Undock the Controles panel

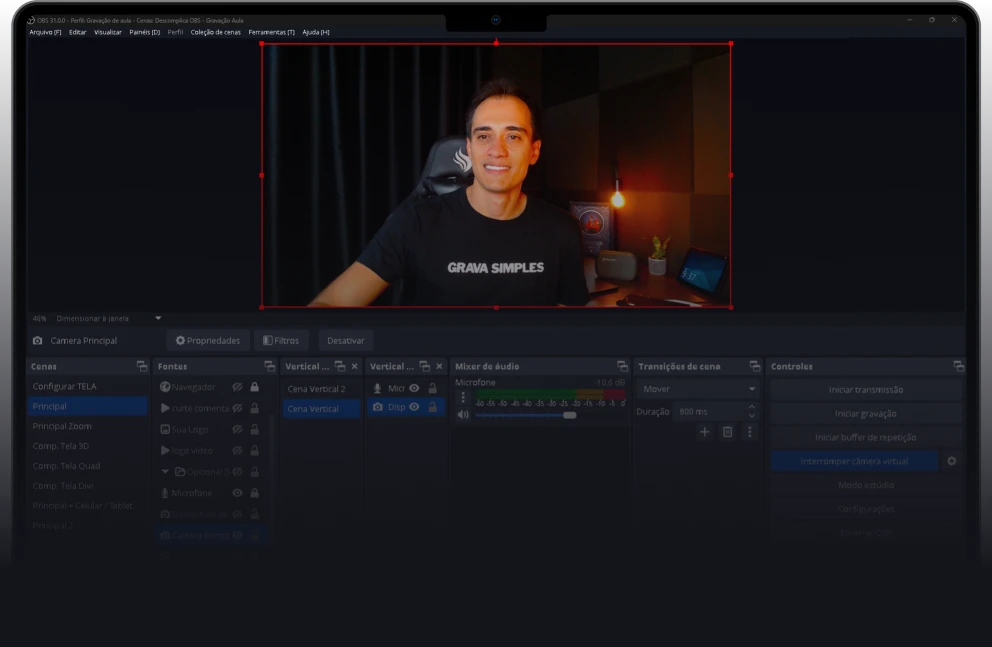click(958, 366)
